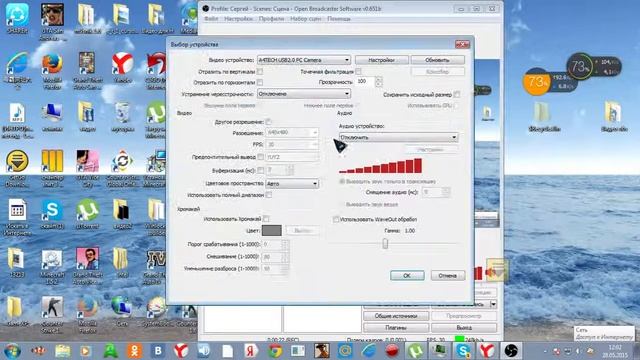
Task: Select the Yandex browser desktop shortcut
Action: click(122, 68)
